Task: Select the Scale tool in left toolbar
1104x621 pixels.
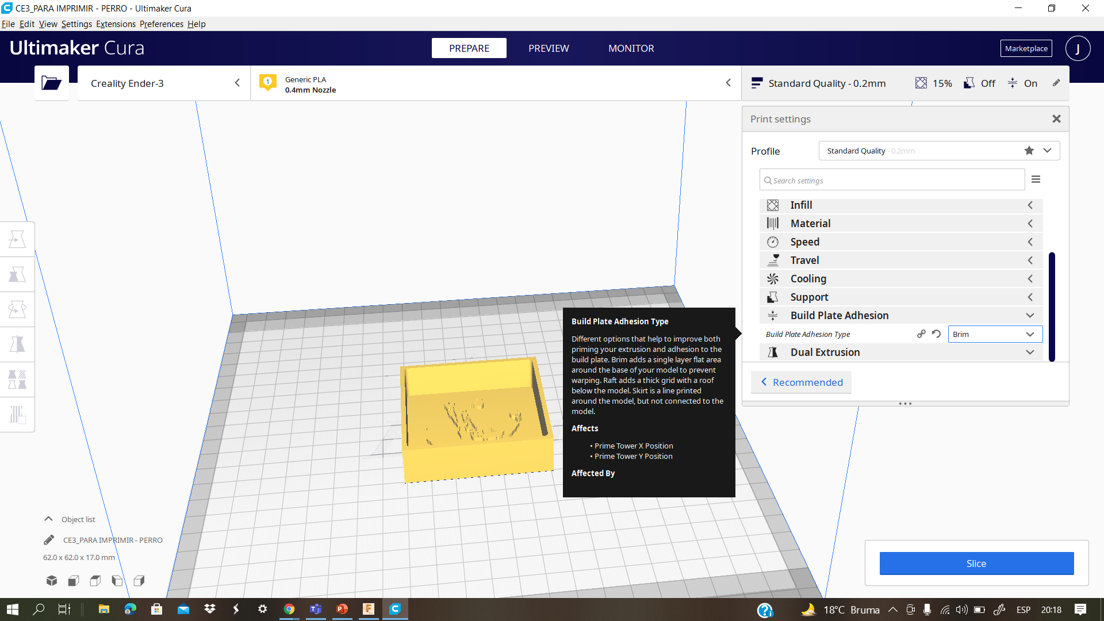Action: click(17, 275)
